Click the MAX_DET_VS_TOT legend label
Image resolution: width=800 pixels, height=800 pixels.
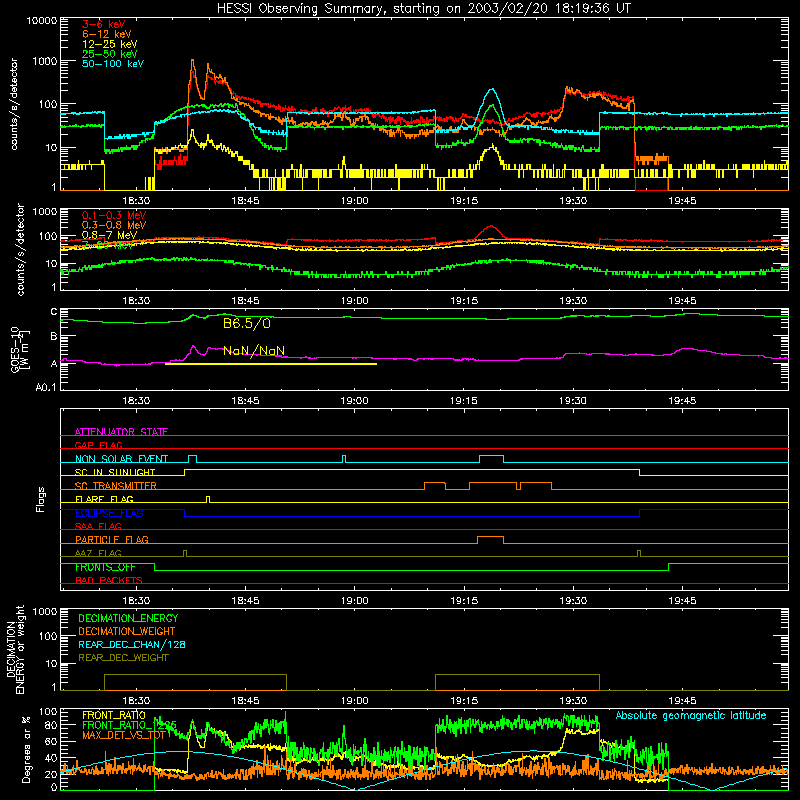click(x=124, y=735)
